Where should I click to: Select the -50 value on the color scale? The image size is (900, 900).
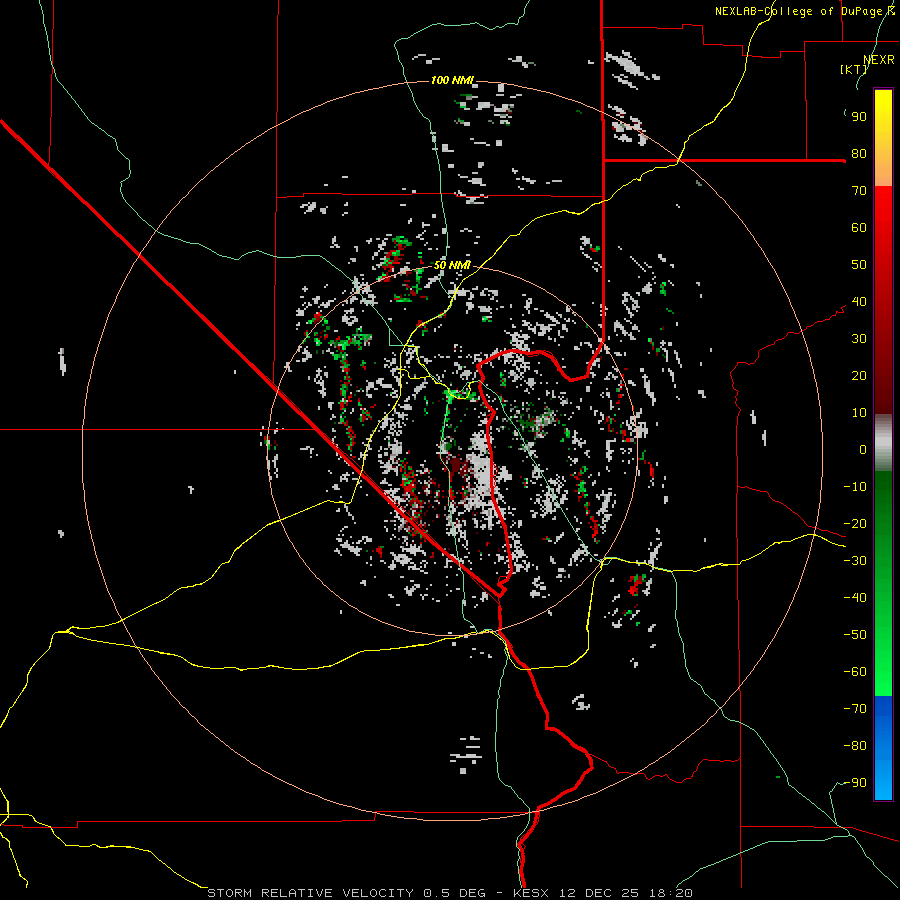(x=855, y=635)
